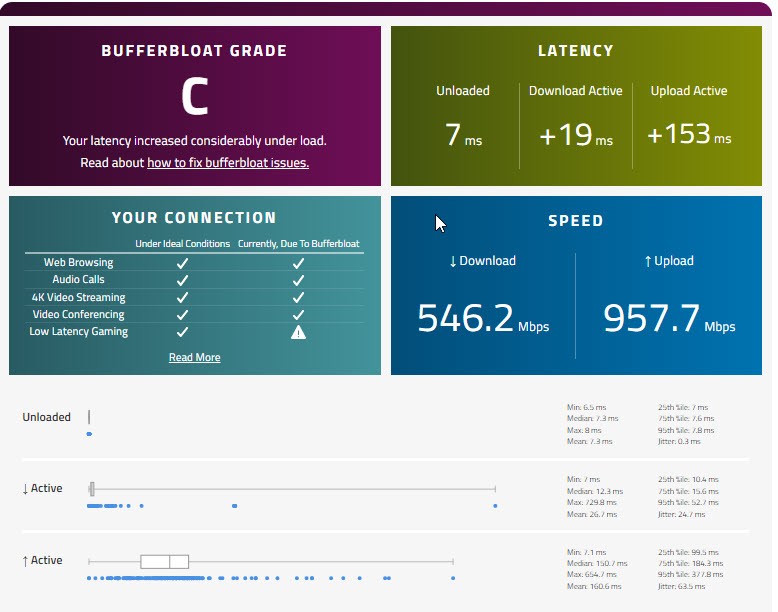
Task: Click the Low Latency Gaming warning triangle
Action: coord(298,332)
